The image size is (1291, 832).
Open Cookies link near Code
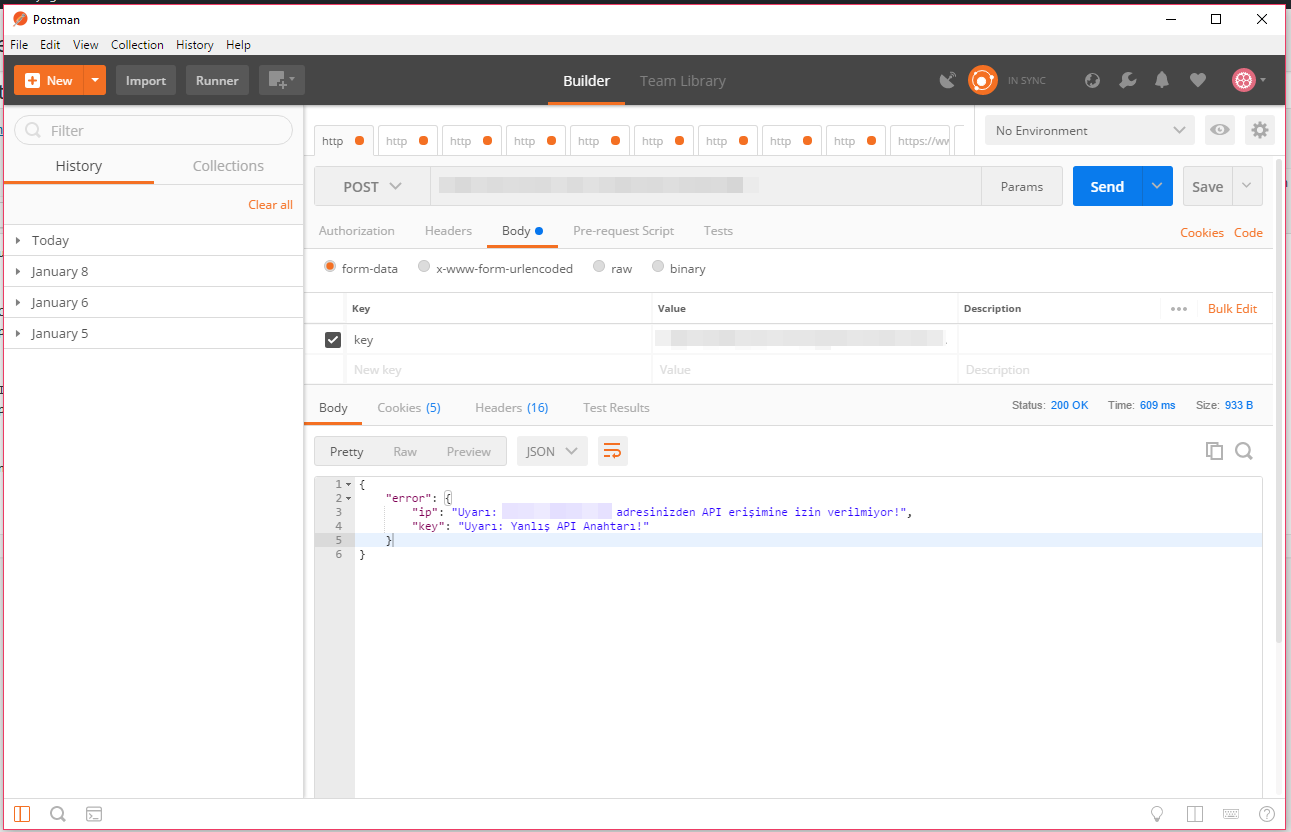[1202, 233]
